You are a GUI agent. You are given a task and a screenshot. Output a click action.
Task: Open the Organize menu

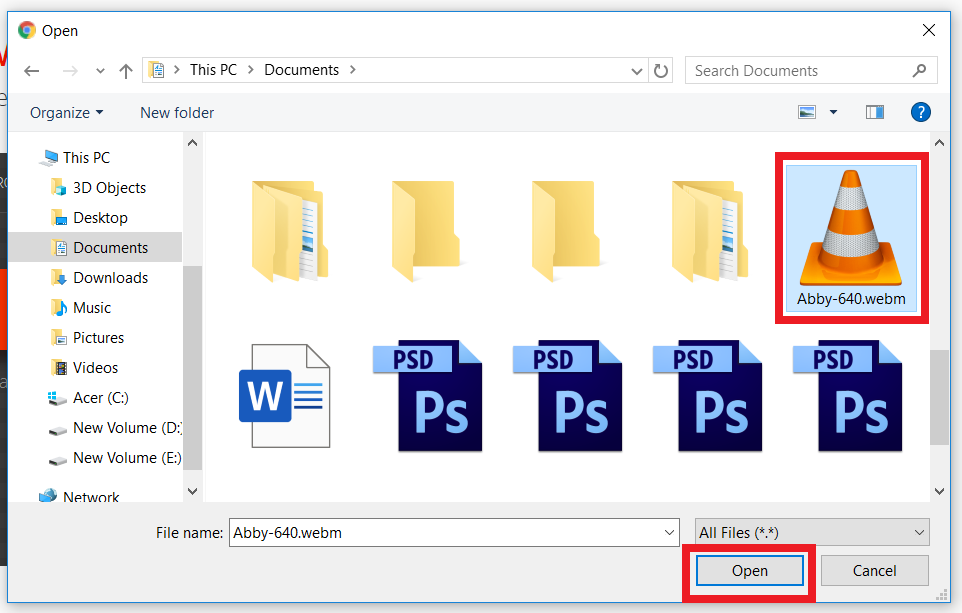[66, 113]
